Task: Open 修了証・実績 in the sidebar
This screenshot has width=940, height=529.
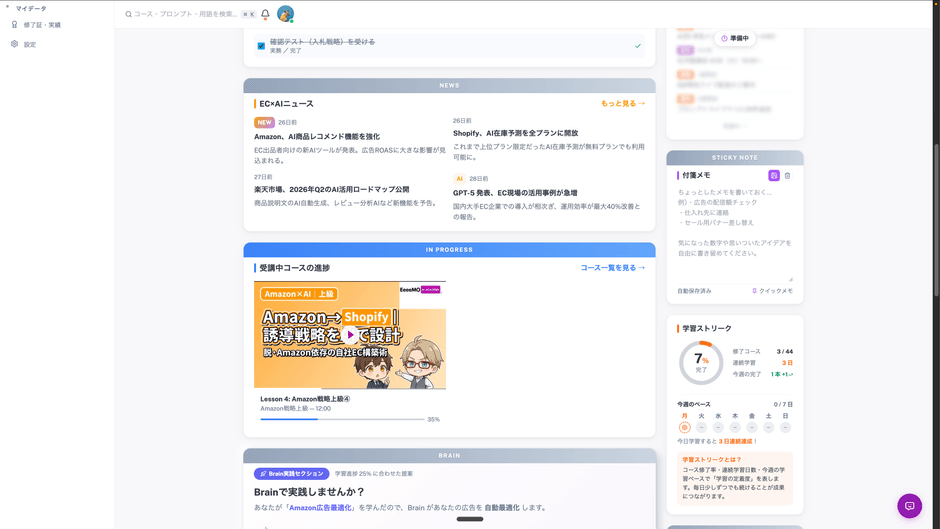Action: point(42,25)
